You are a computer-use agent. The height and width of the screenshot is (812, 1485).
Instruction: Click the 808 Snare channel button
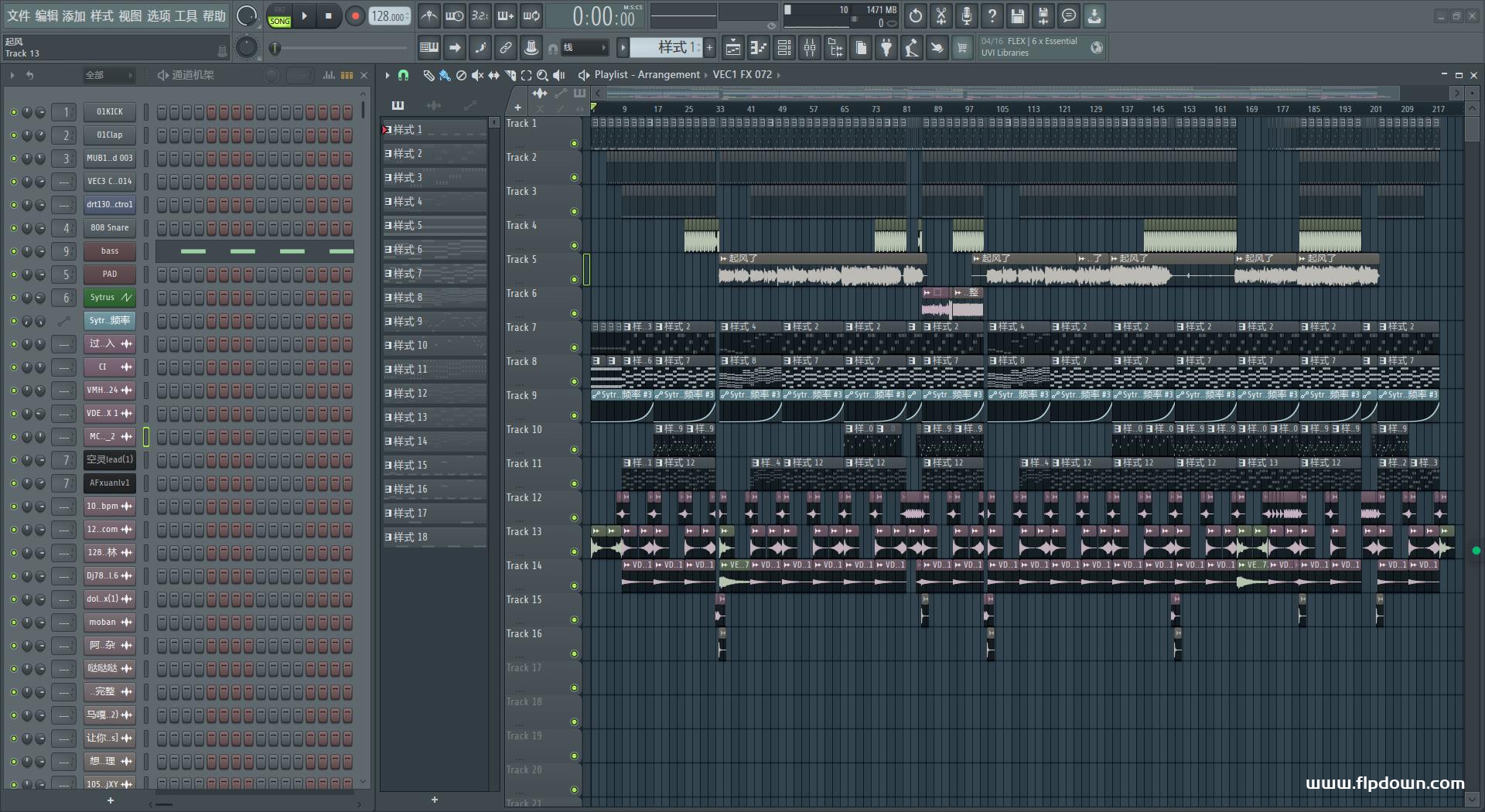click(x=110, y=228)
